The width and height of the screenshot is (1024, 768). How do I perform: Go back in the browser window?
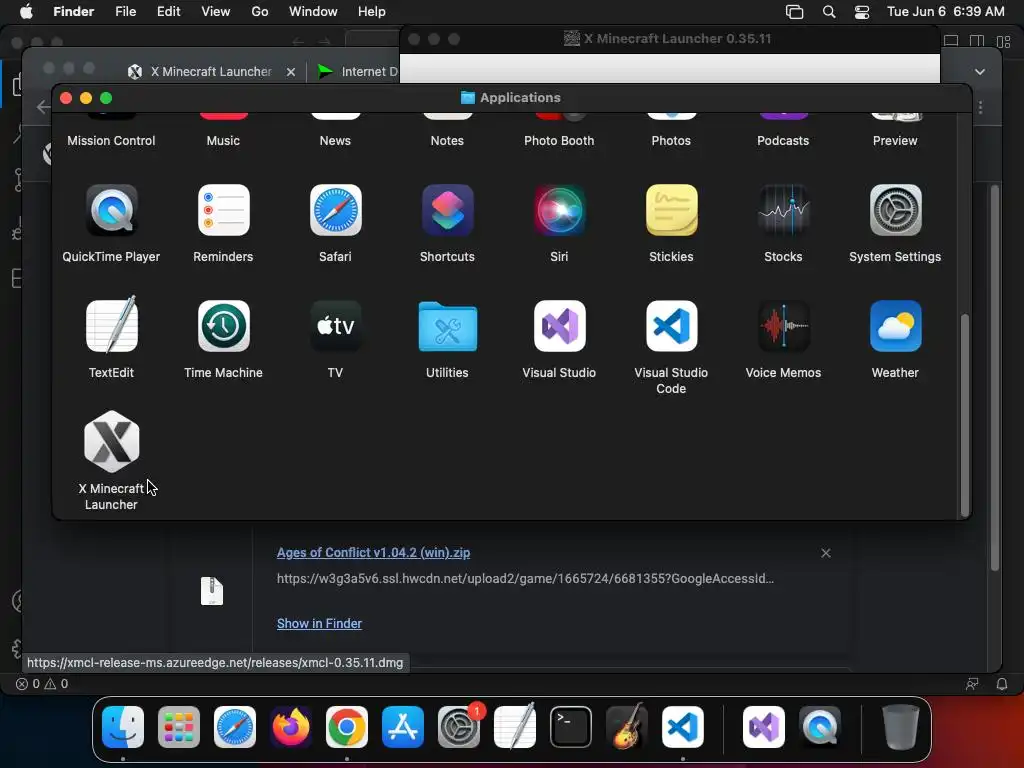(43, 107)
